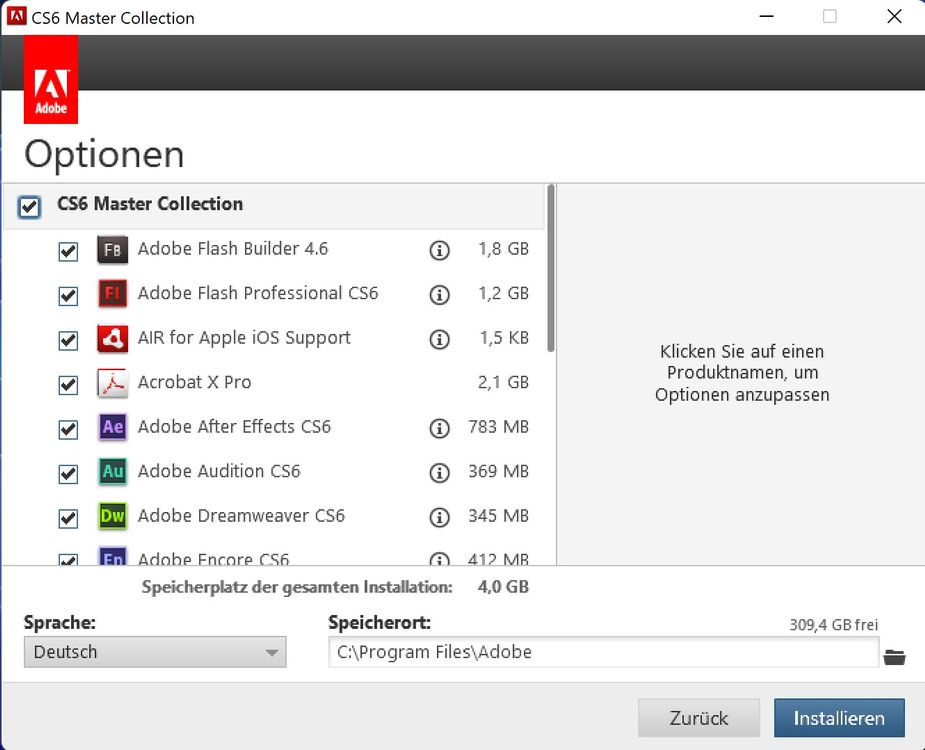Open the folder browser for Speicherort
925x750 pixels.
coord(895,656)
